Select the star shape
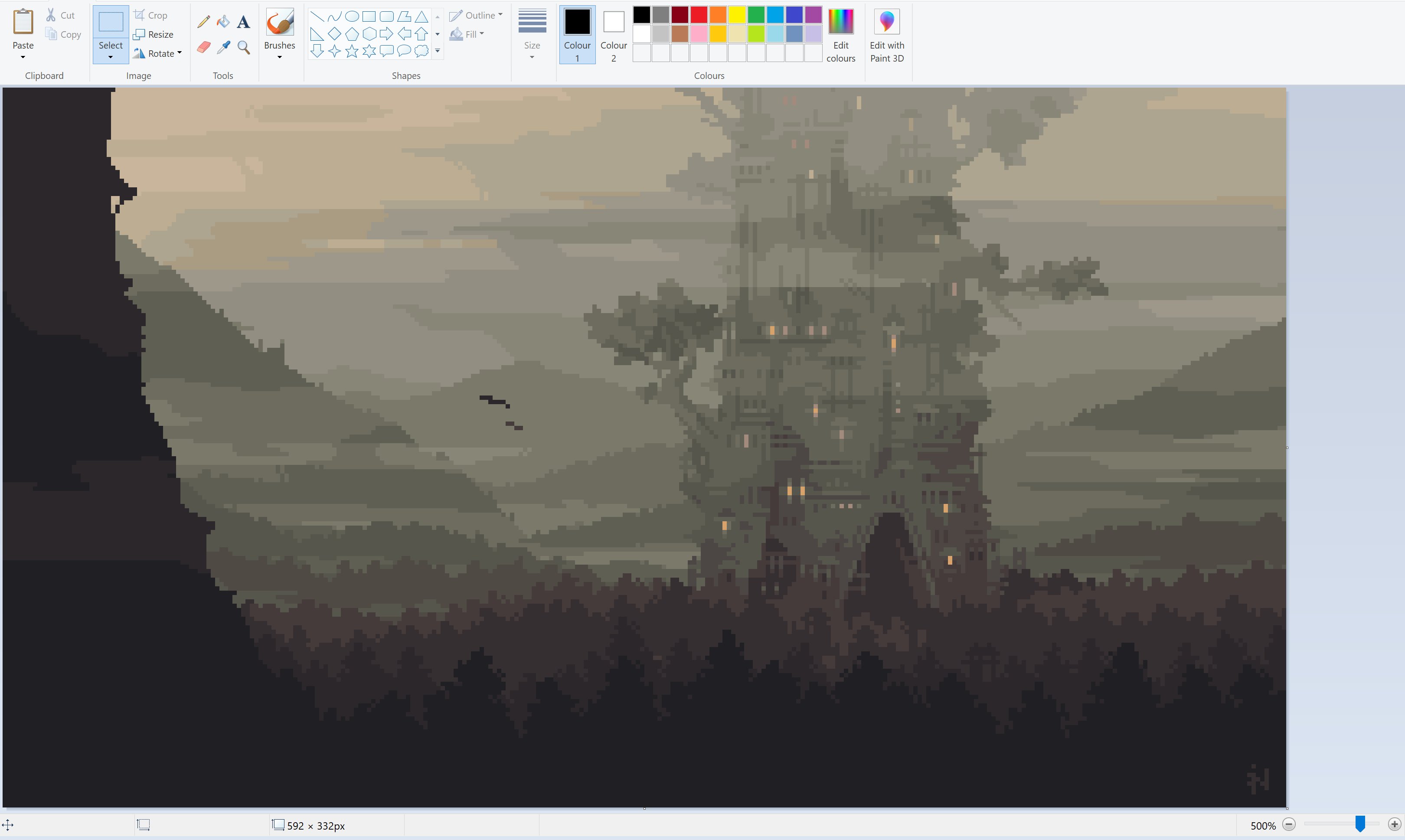This screenshot has height=840, width=1405. (x=351, y=51)
